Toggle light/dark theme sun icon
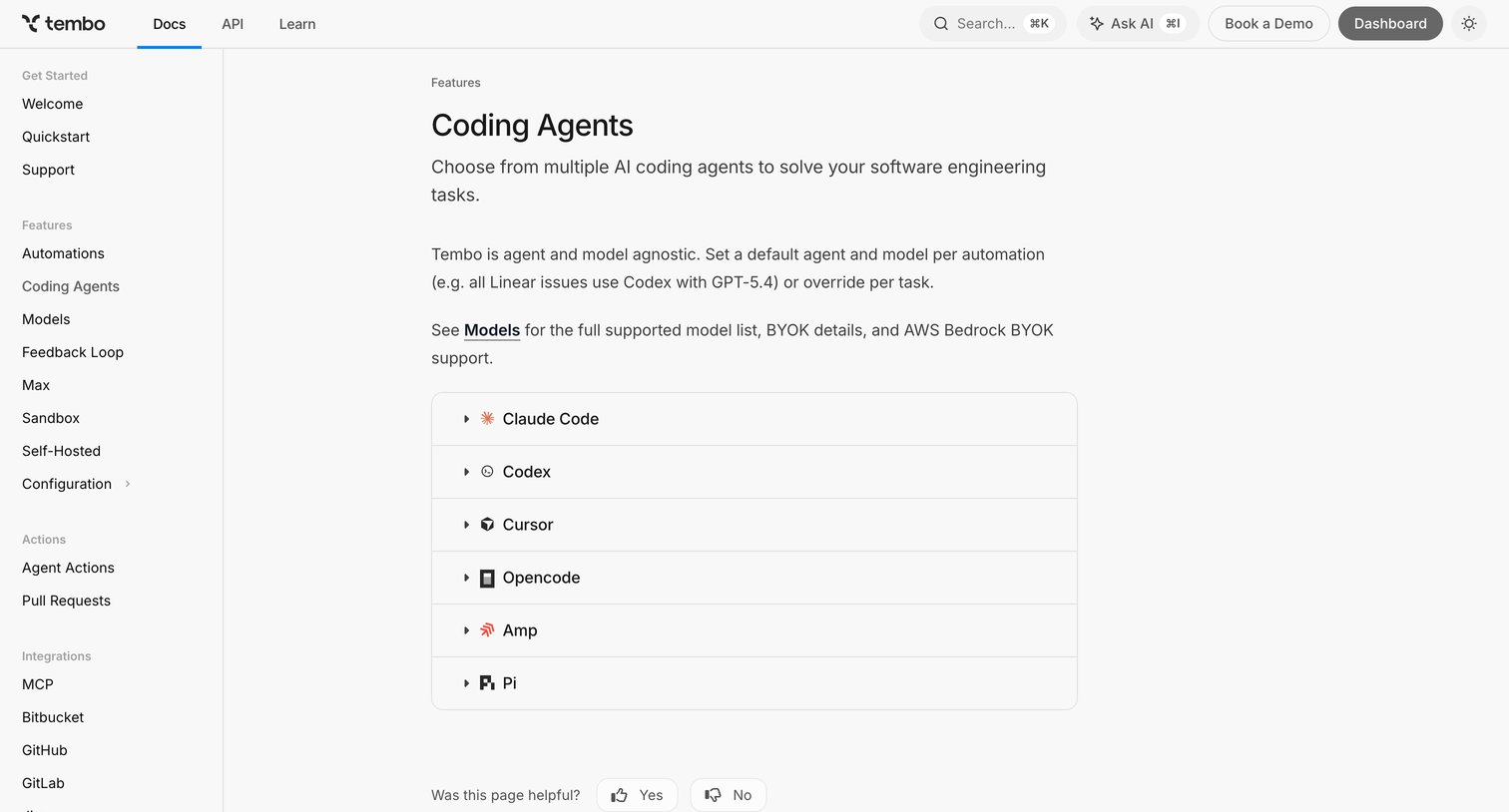The height and width of the screenshot is (812, 1509). (1468, 23)
